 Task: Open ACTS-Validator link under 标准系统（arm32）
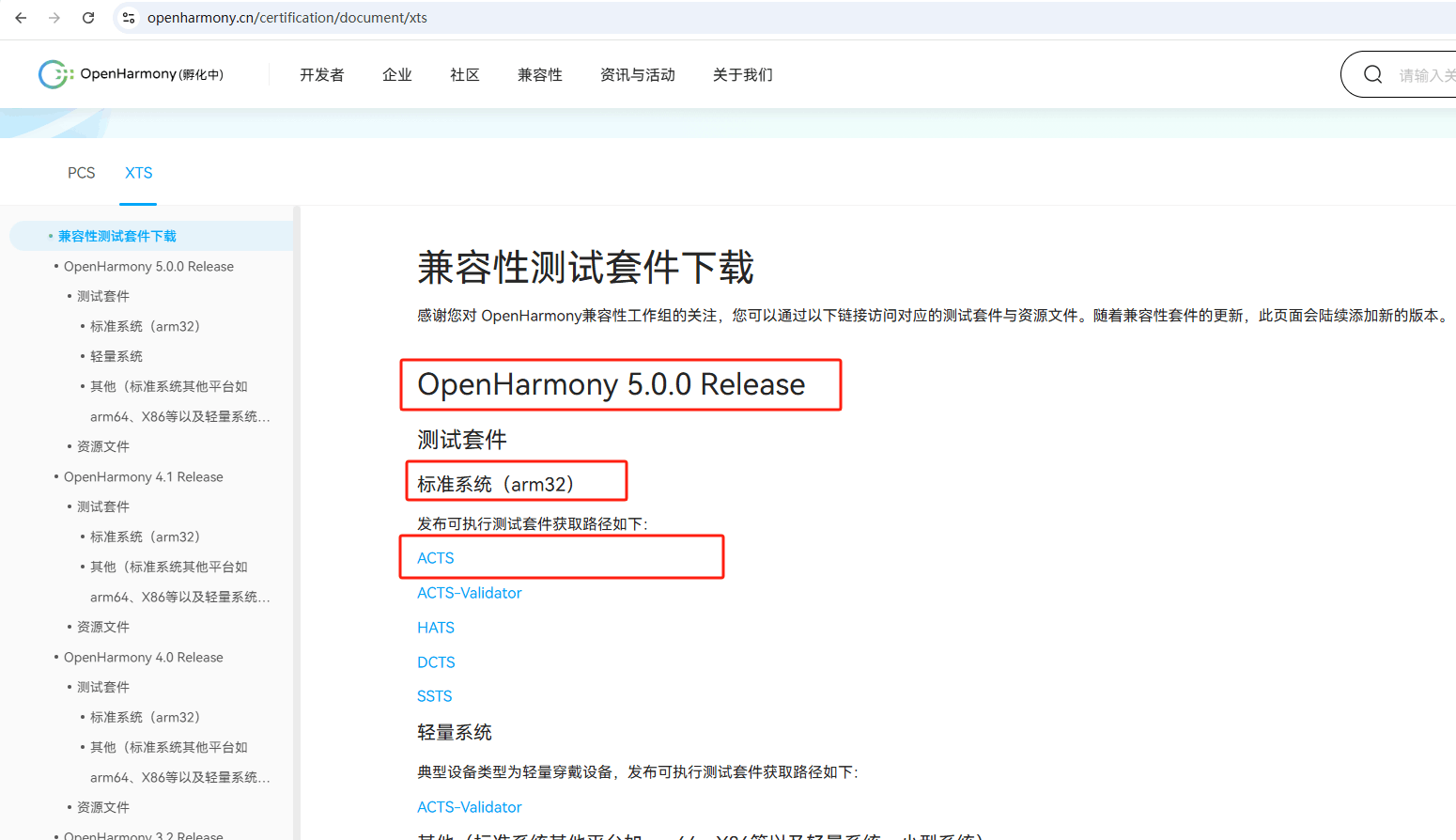click(x=470, y=593)
